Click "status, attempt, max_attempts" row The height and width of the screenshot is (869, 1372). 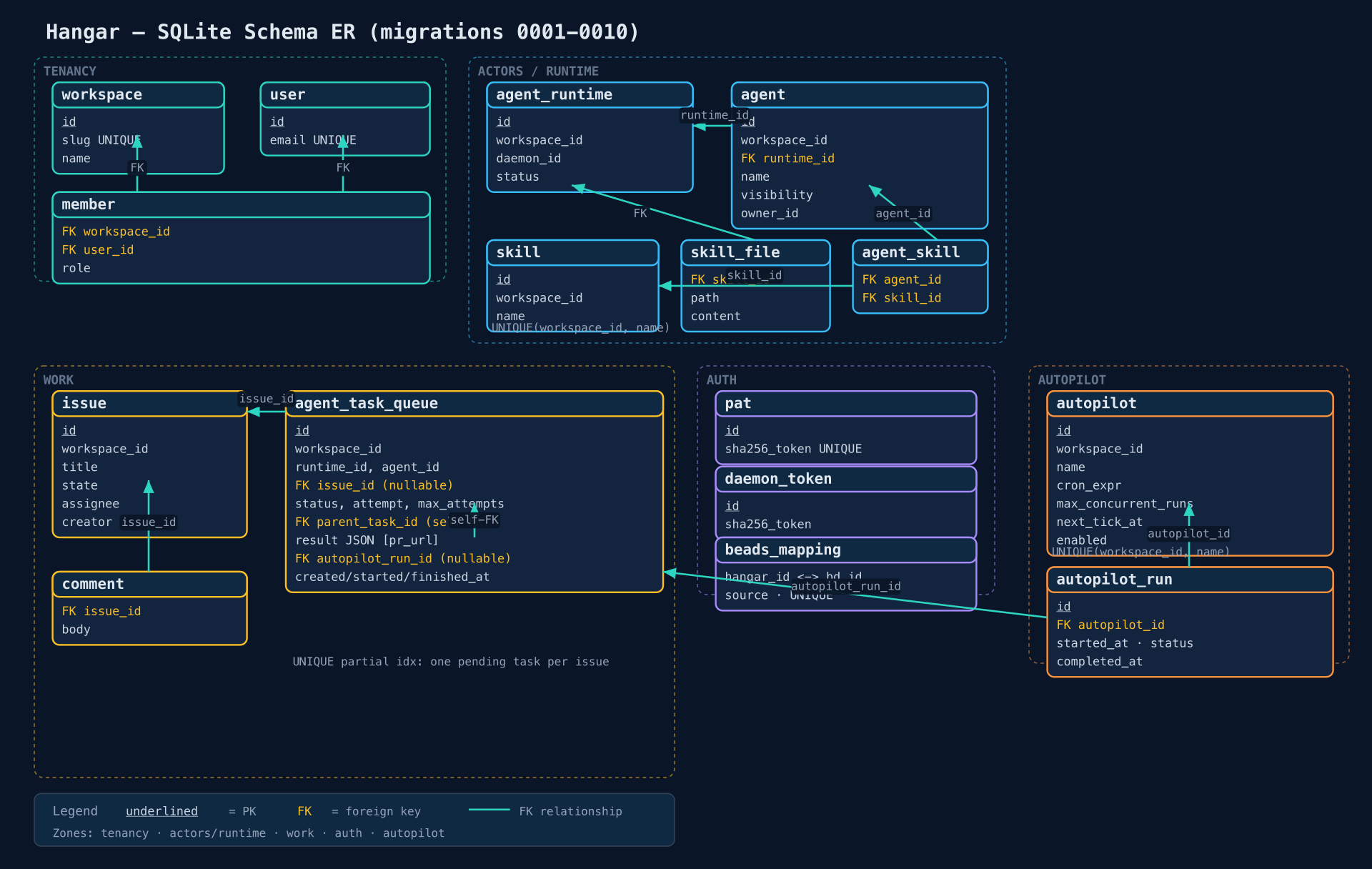coord(399,504)
